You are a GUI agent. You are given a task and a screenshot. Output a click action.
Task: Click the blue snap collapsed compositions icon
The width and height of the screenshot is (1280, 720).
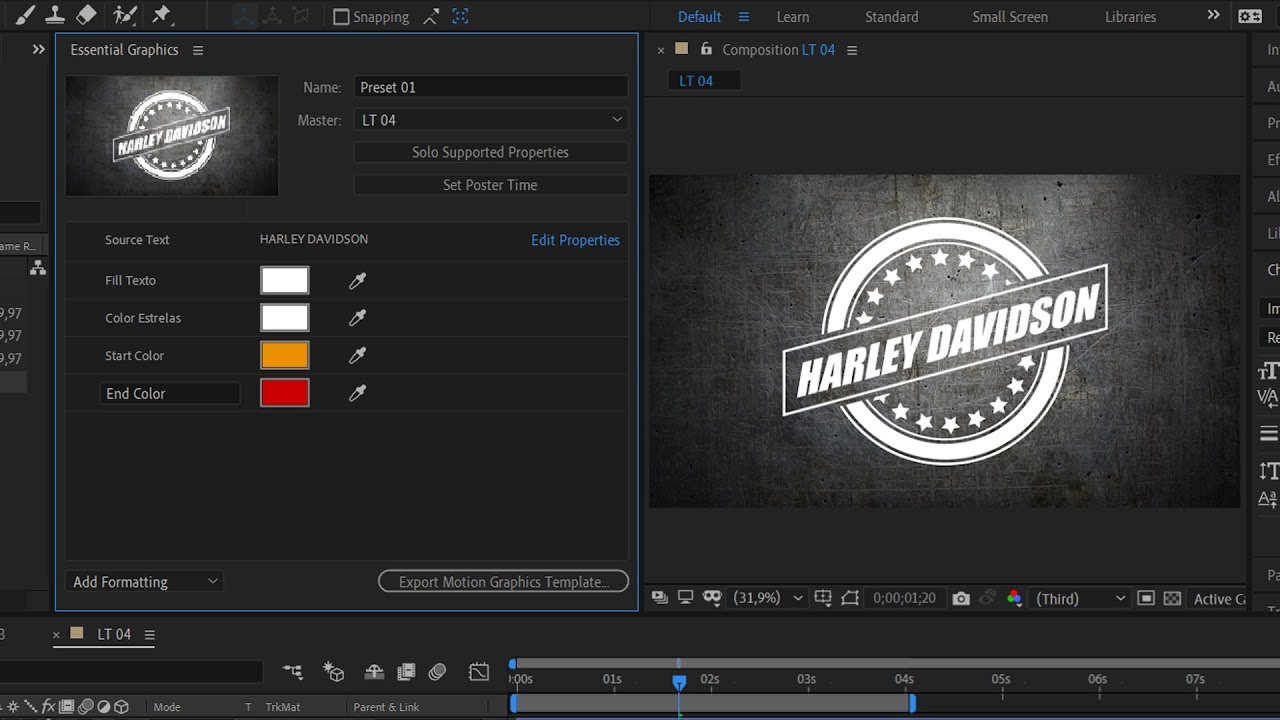click(x=460, y=16)
